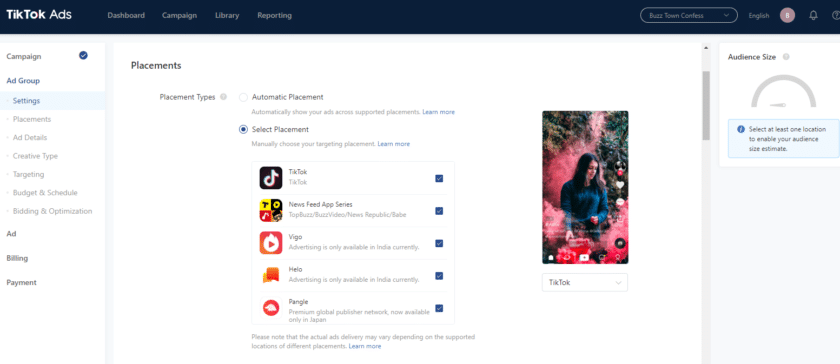Select the Automatic Placement radio button
This screenshot has height=364, width=840.
tap(244, 98)
